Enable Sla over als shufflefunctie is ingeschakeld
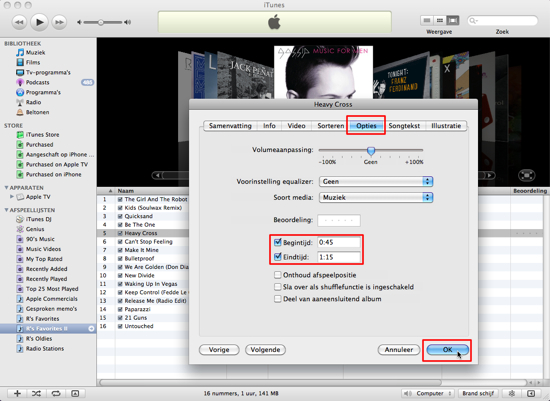 tap(277, 287)
